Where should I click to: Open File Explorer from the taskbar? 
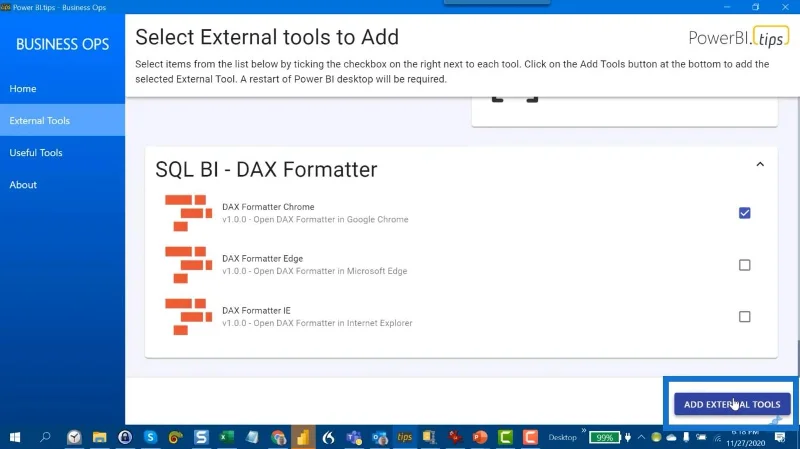click(x=99, y=437)
